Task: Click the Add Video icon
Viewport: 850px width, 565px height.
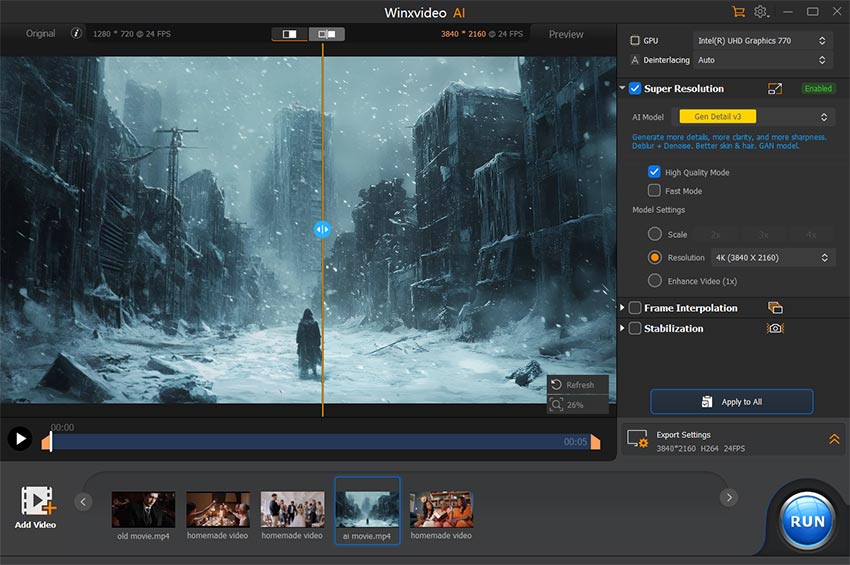Action: click(36, 500)
